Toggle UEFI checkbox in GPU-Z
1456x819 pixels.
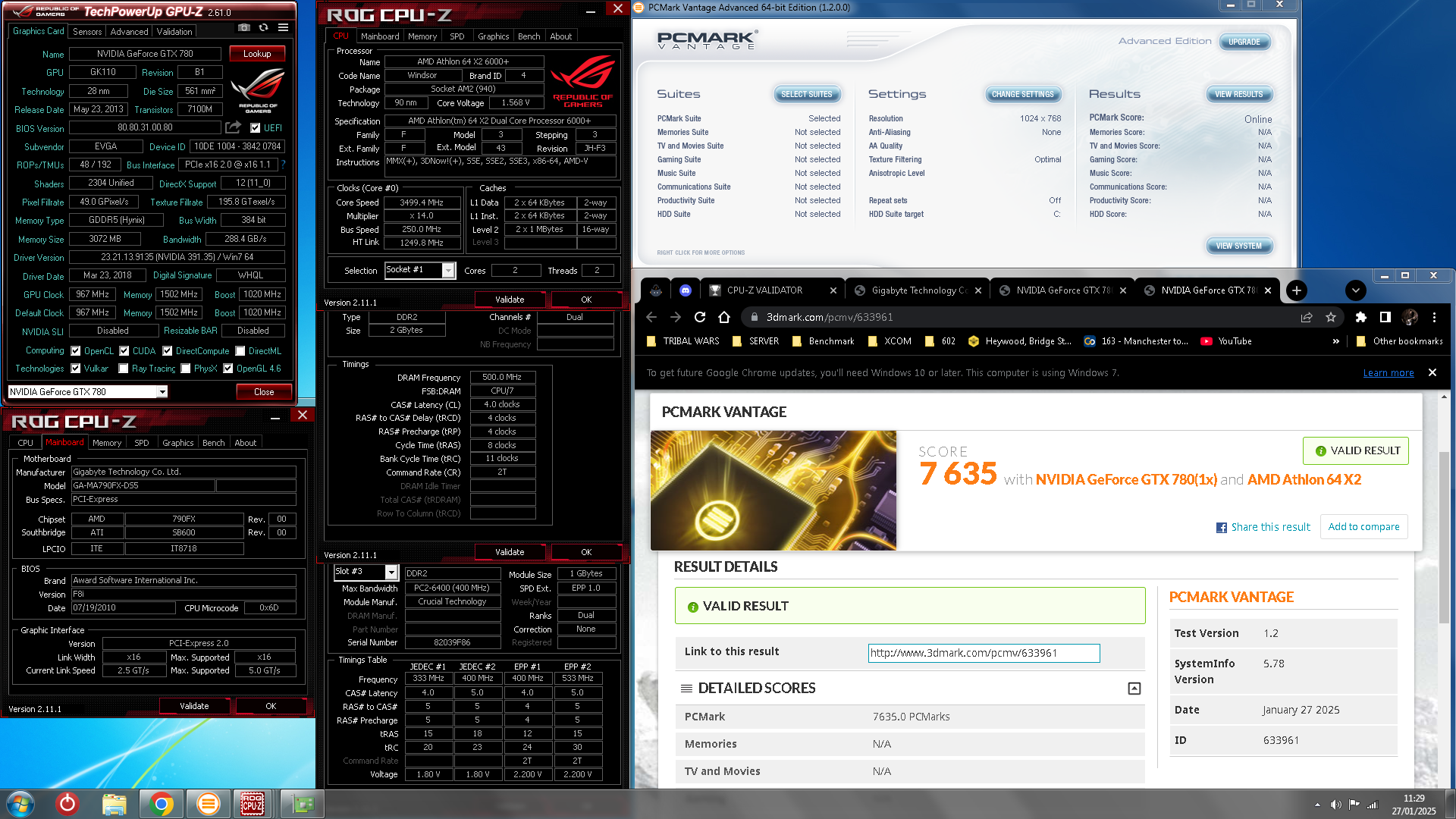256,128
